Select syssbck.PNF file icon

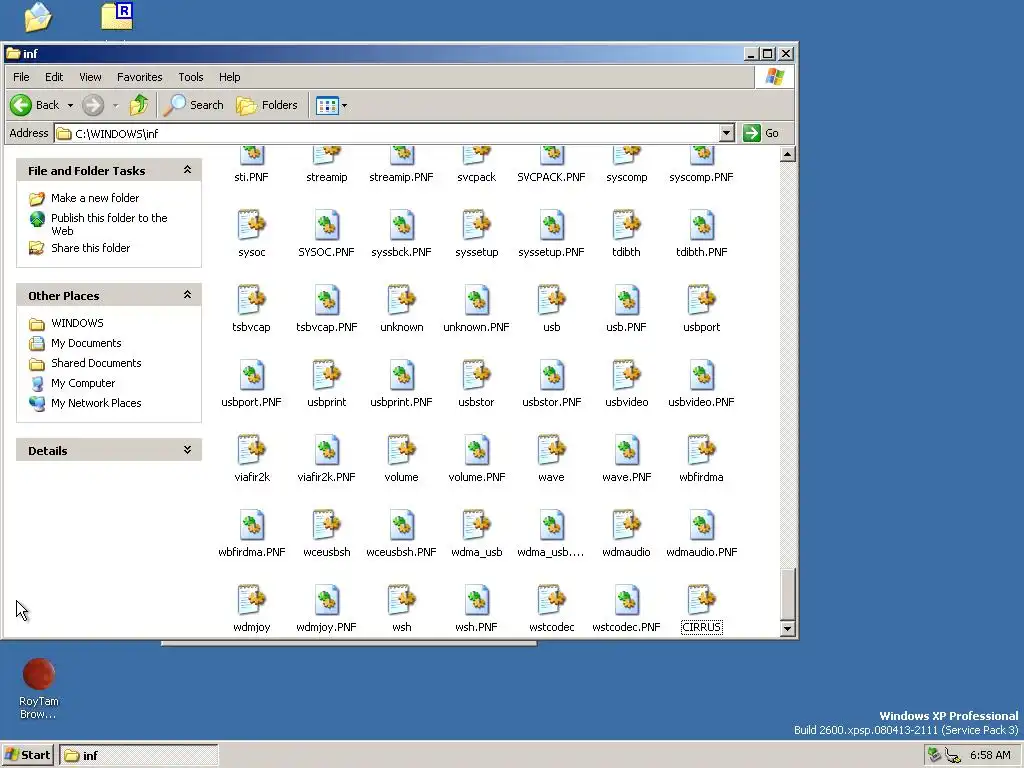click(x=401, y=225)
